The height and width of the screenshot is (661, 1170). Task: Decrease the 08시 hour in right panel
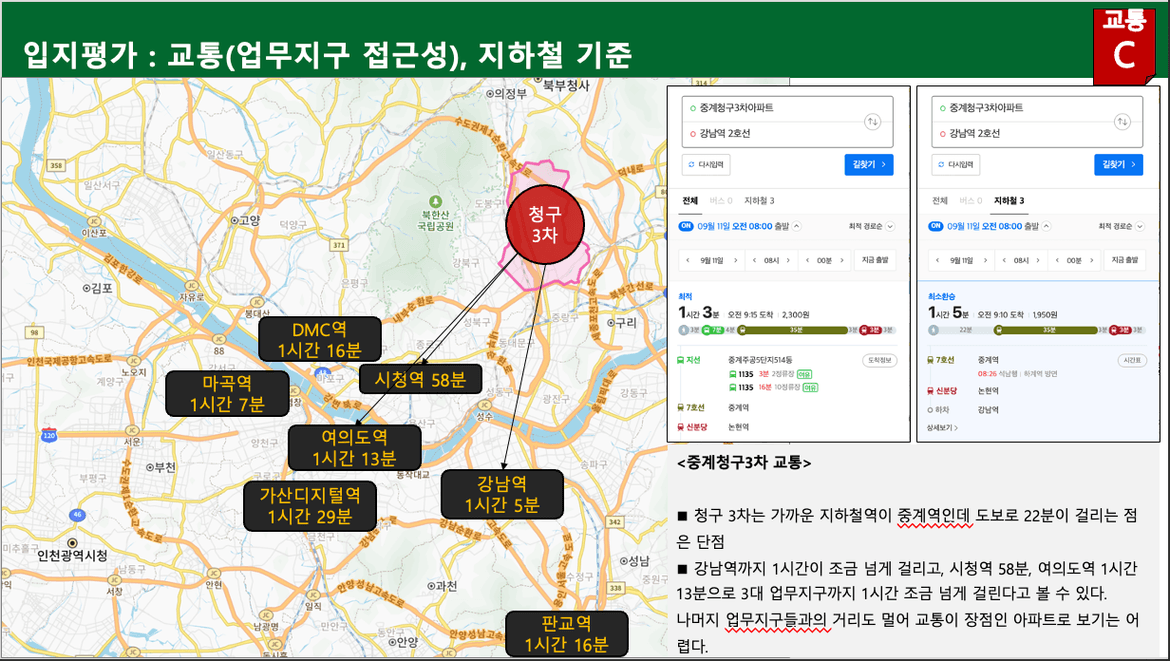[1004, 260]
